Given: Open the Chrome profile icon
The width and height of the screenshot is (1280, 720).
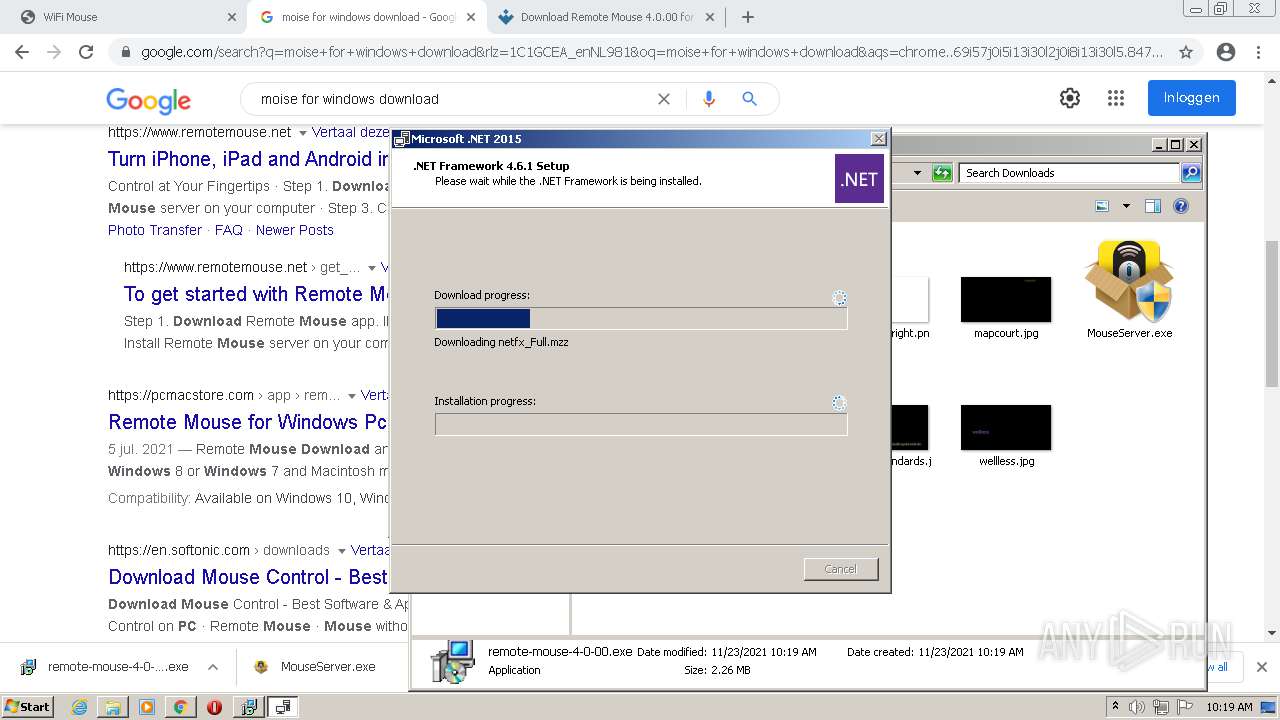Looking at the screenshot, I should [1226, 52].
